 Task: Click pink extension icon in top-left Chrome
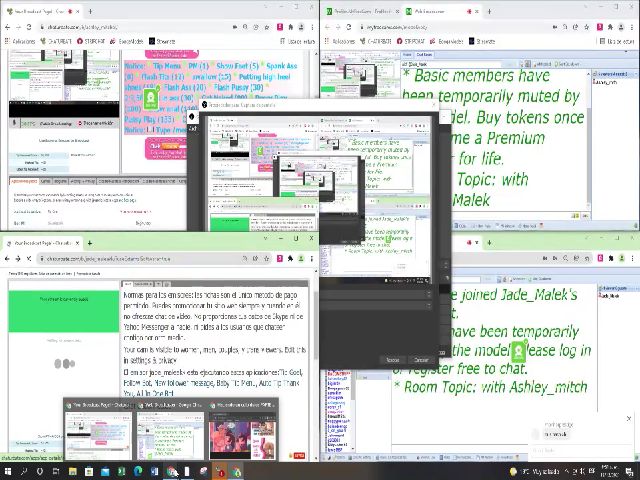280,27
